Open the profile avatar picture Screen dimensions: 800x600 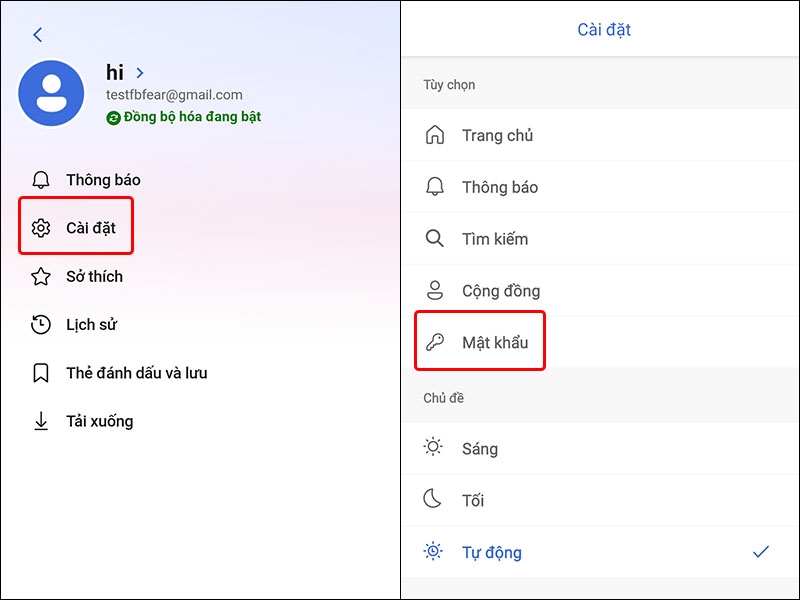[x=52, y=93]
